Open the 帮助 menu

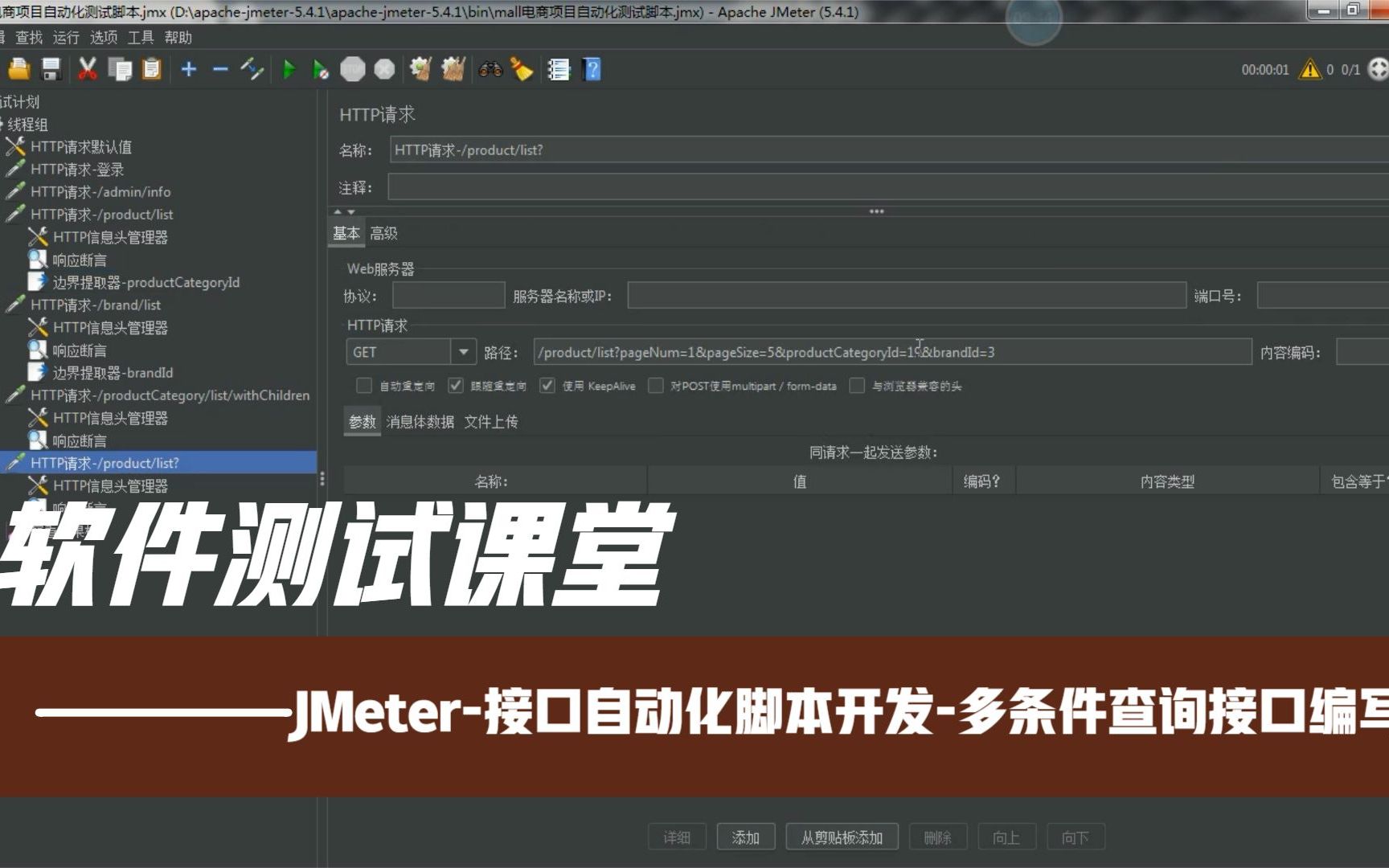[x=178, y=38]
